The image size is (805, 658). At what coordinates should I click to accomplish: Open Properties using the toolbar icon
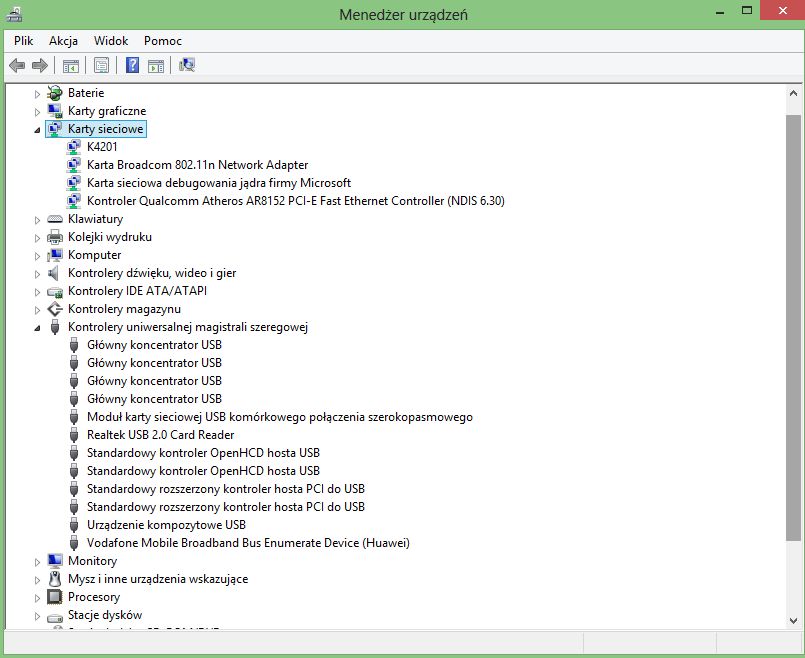[101, 66]
